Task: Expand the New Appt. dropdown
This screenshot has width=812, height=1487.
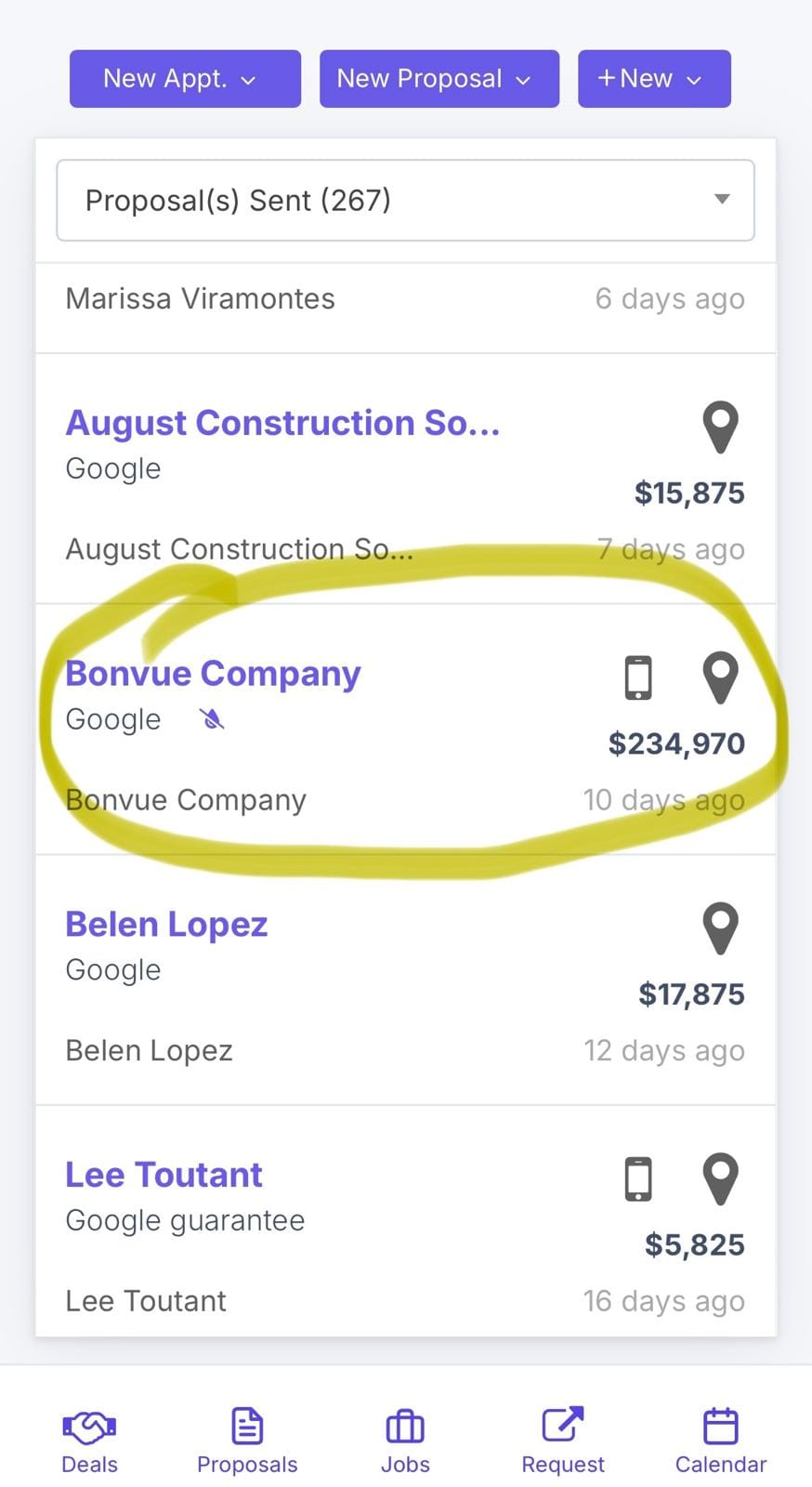Action: [x=185, y=79]
